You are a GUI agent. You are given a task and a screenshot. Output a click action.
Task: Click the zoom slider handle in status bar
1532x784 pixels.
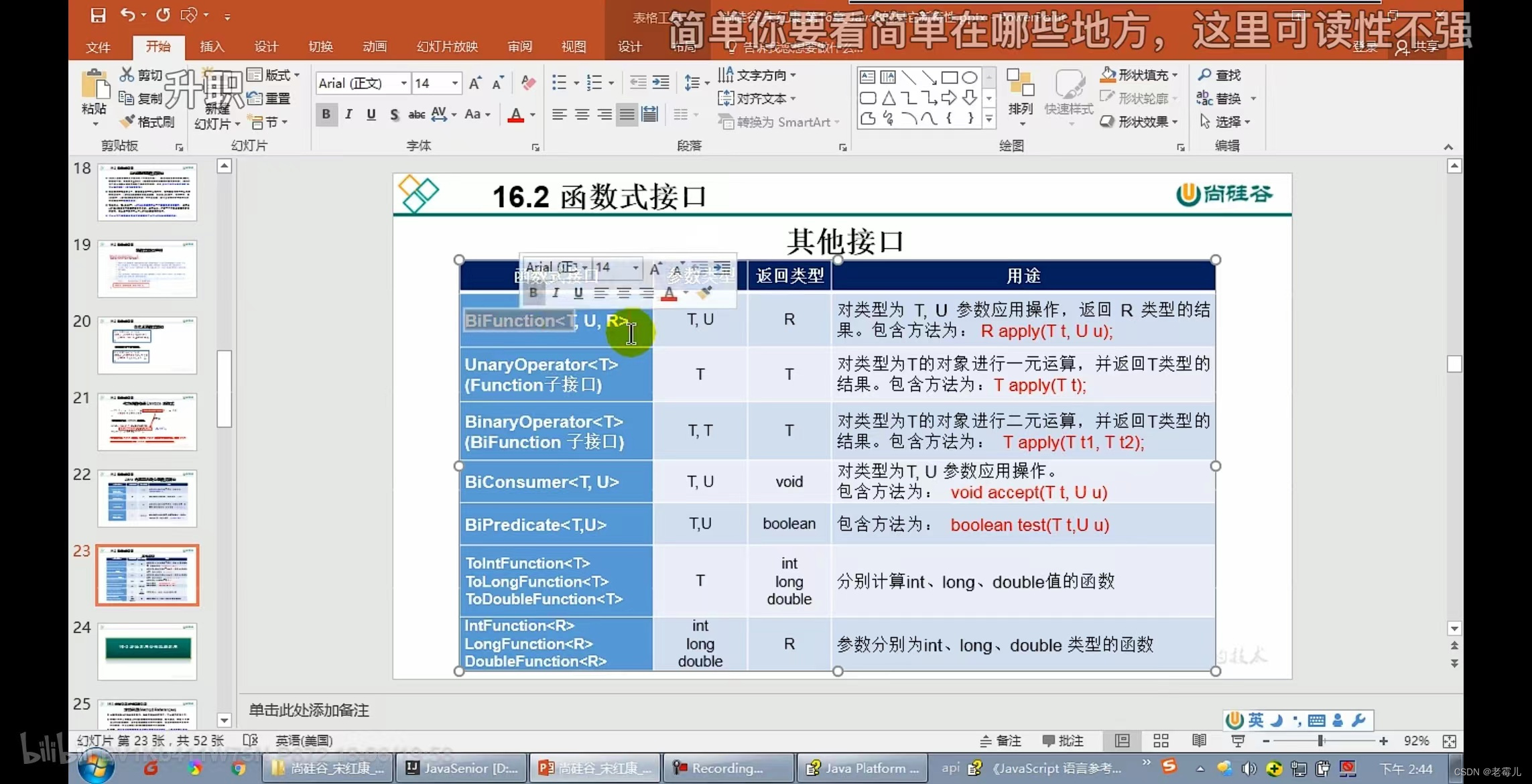pyautogui.click(x=1320, y=740)
